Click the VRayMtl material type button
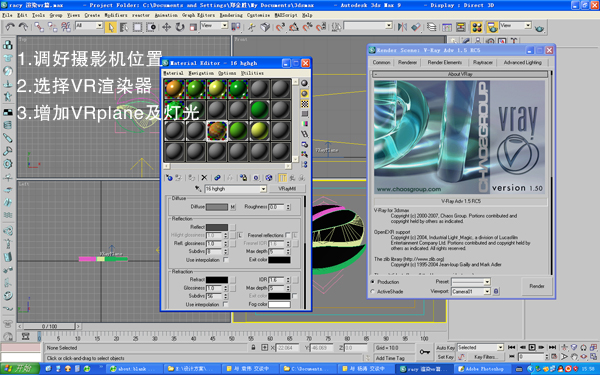600x375 pixels. (x=287, y=189)
